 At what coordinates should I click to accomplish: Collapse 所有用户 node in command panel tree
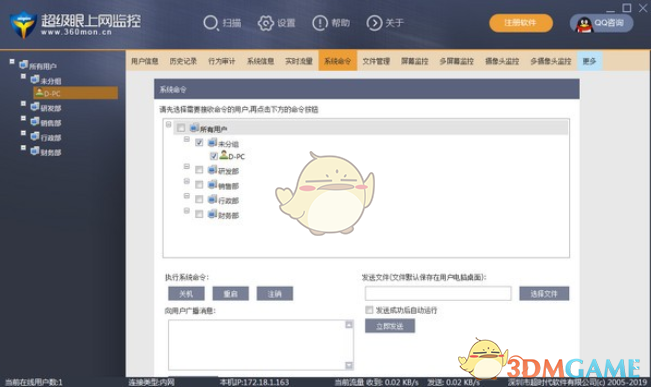point(169,124)
